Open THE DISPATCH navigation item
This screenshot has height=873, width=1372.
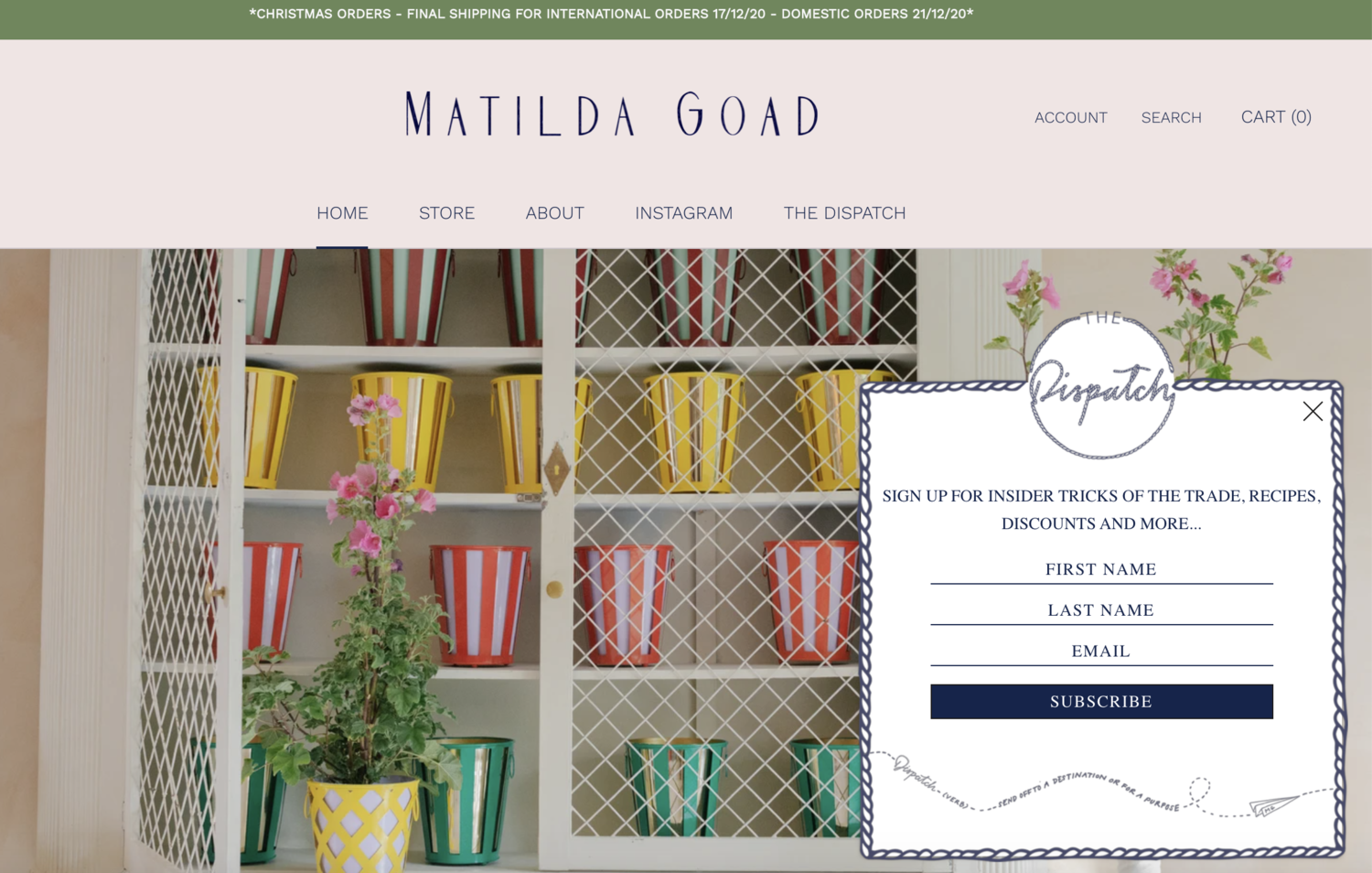click(844, 213)
